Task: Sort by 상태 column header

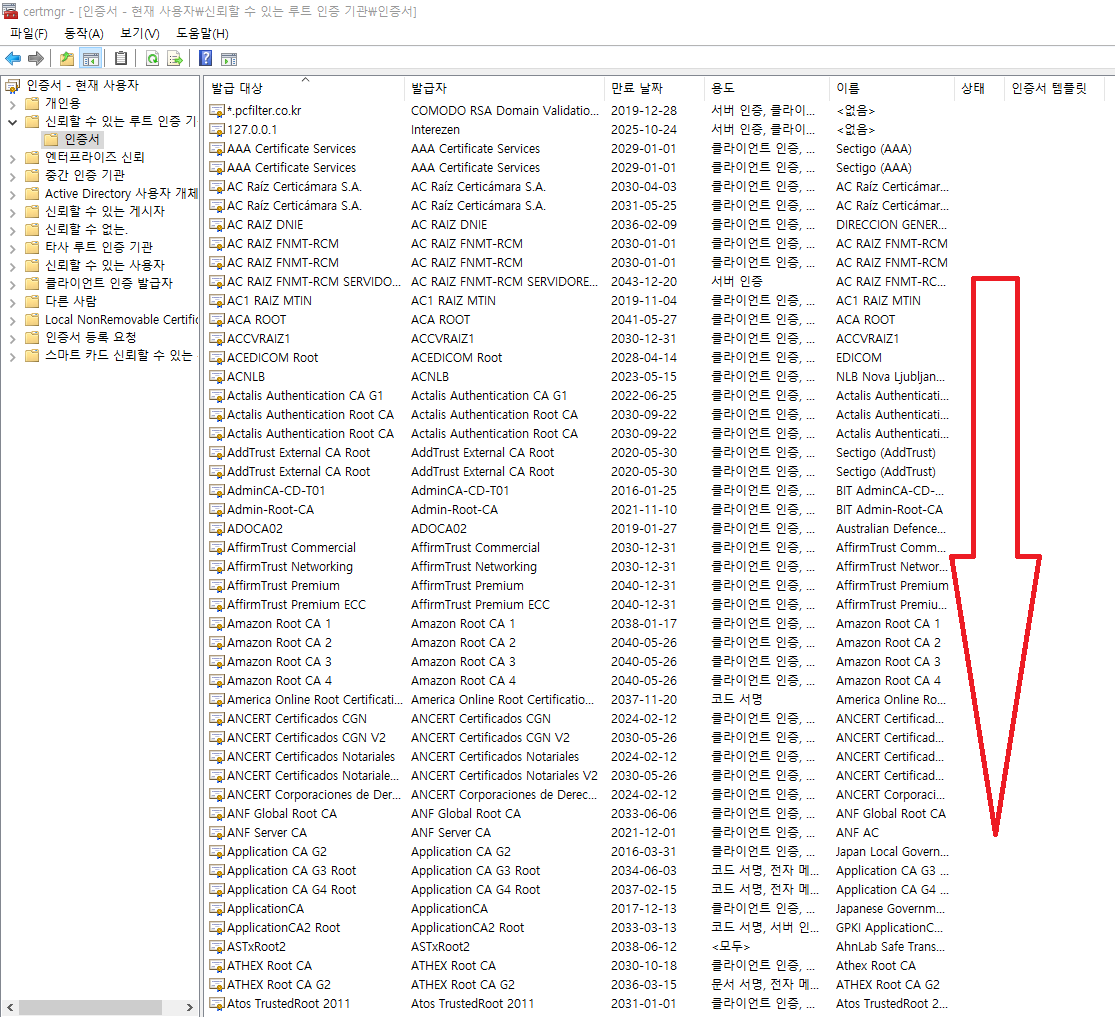Action: pos(978,88)
